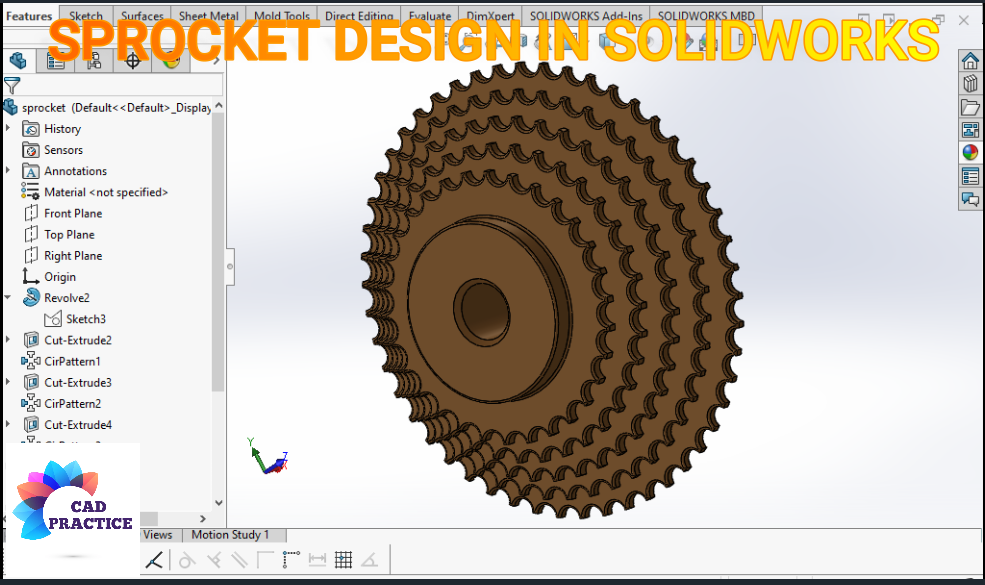Screen dimensions: 985x585
Task: Click the tree horizontal scroll right arrow
Action: coord(202,519)
